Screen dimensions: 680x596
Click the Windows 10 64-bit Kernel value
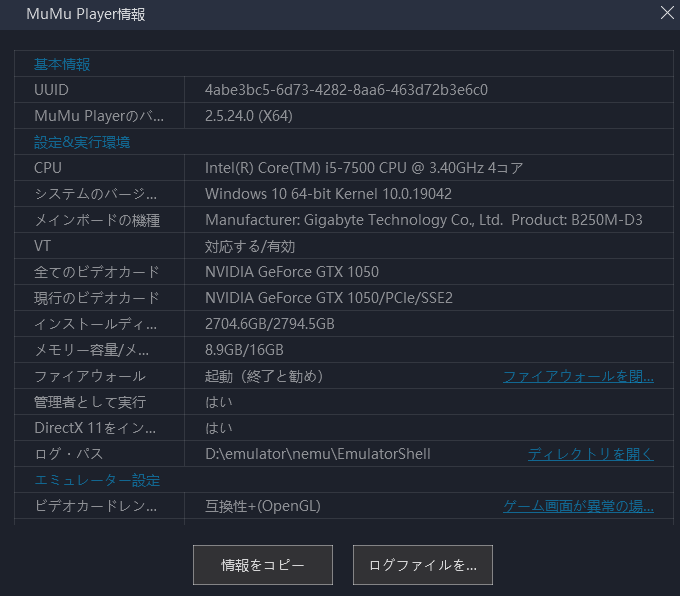click(x=328, y=194)
